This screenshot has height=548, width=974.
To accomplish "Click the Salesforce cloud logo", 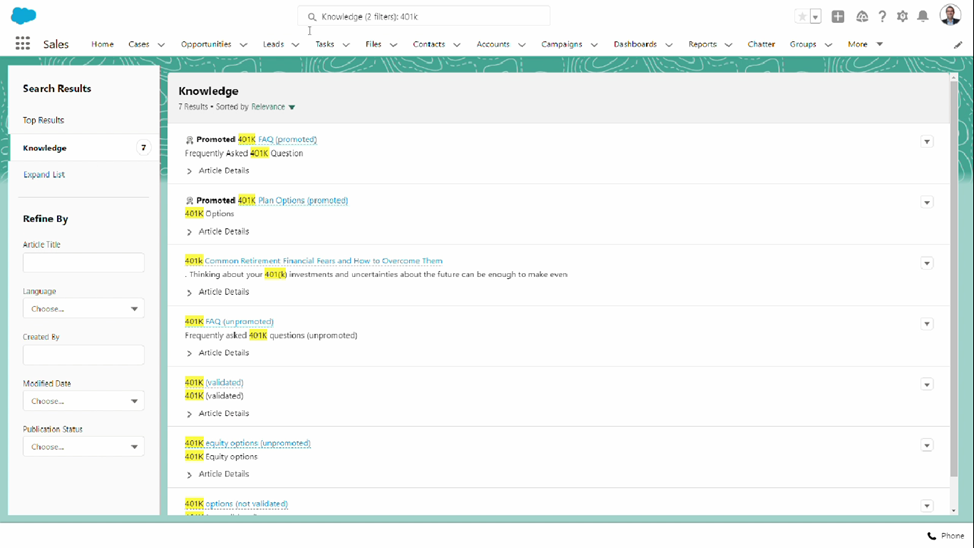I will (24, 16).
